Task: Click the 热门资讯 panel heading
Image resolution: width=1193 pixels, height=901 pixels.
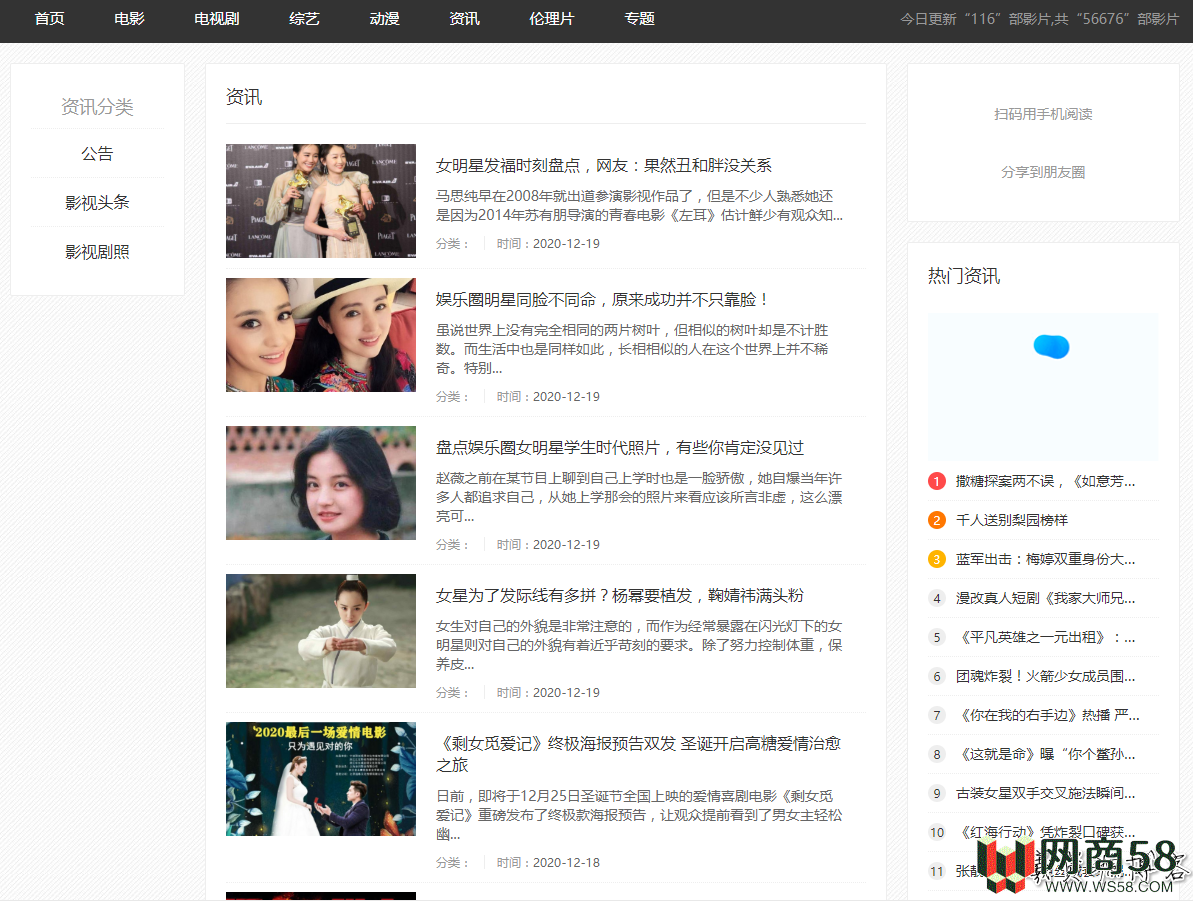Action: [x=964, y=275]
